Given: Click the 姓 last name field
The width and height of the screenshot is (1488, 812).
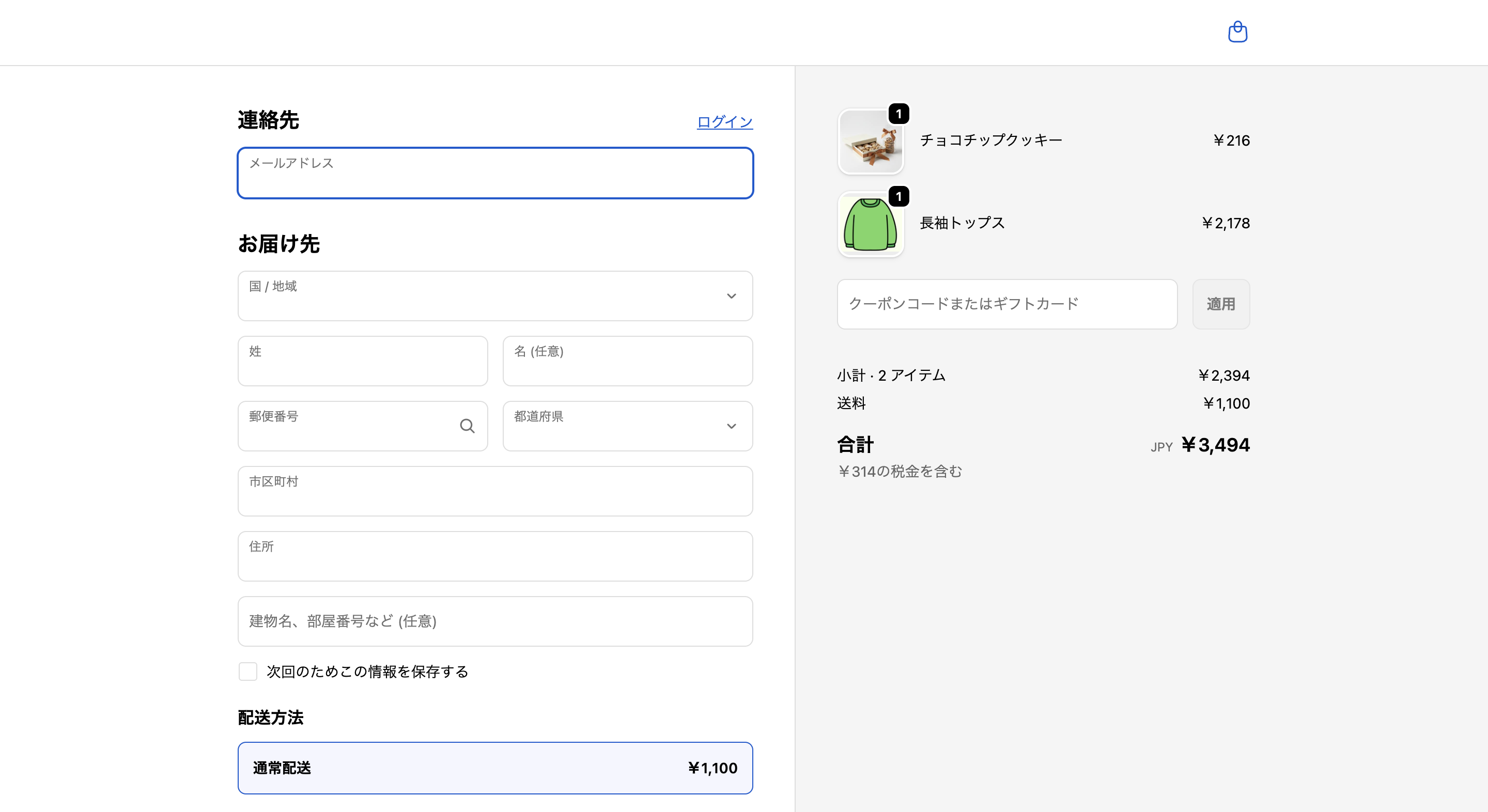Looking at the screenshot, I should click(363, 361).
